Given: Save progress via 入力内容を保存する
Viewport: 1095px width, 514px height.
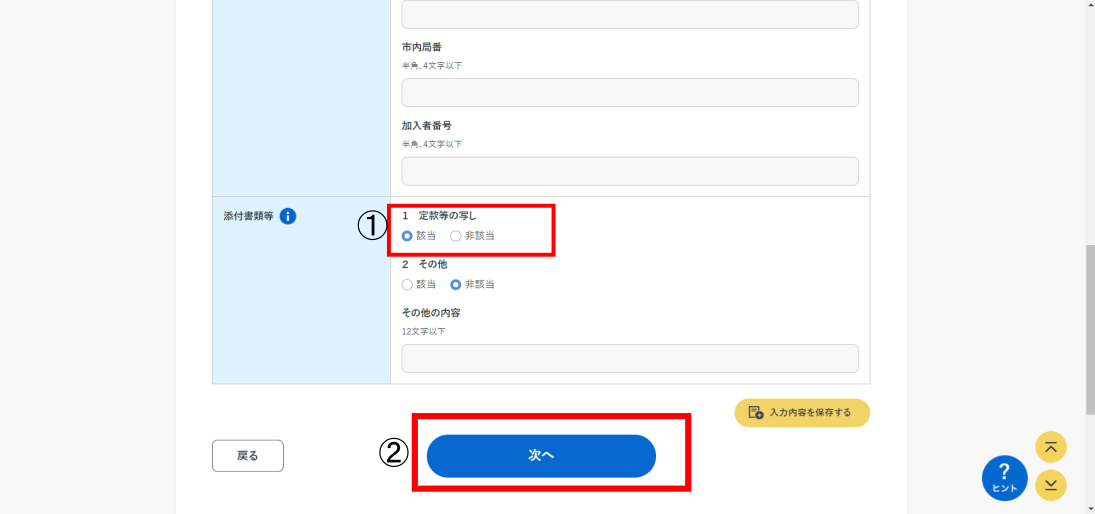Looking at the screenshot, I should click(x=802, y=413).
